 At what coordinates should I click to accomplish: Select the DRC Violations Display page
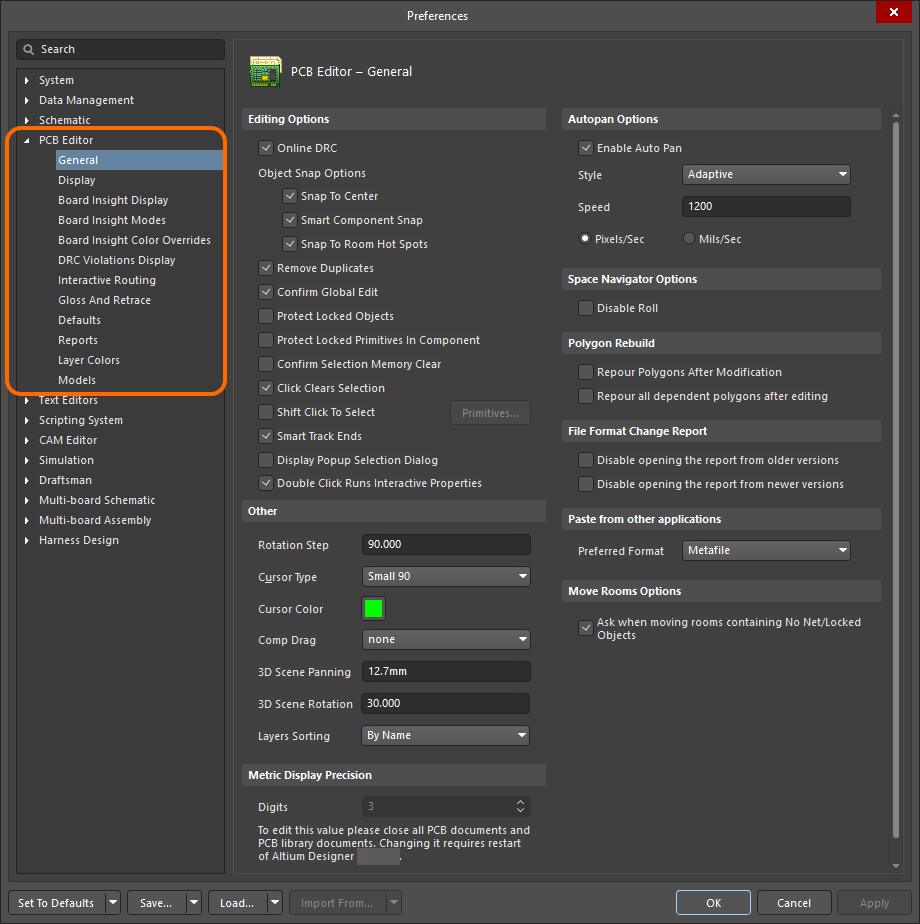coord(117,260)
